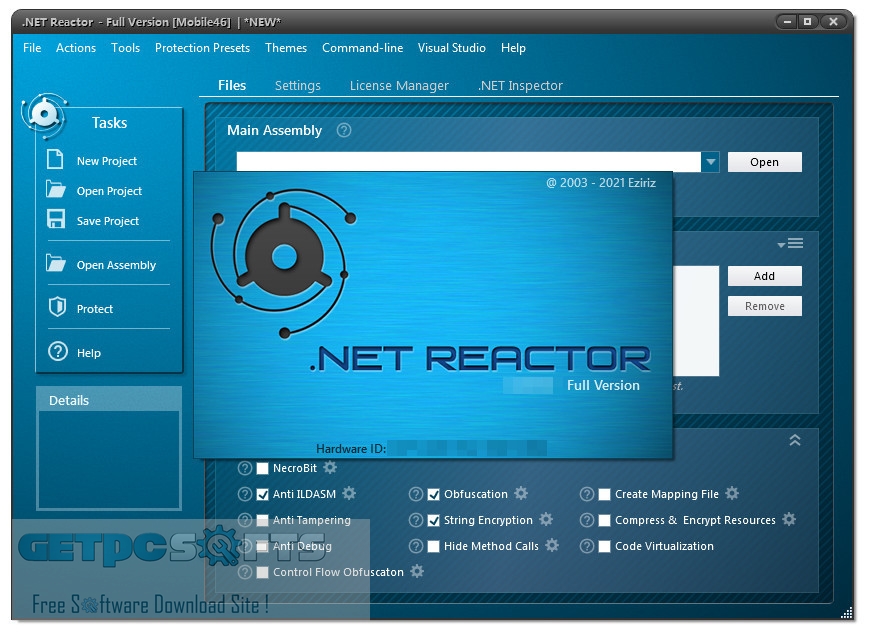Open String Encryption settings gear
The height and width of the screenshot is (632, 869).
click(x=546, y=519)
